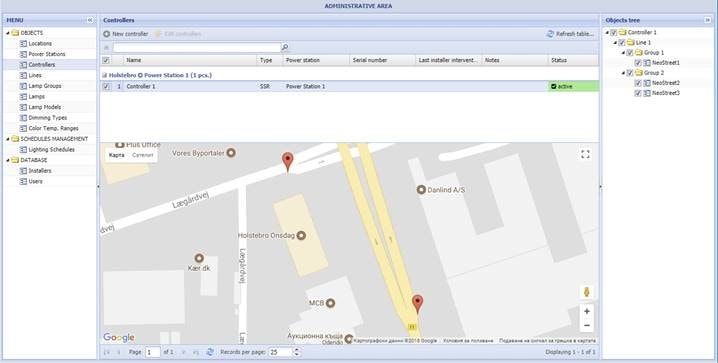Switch map to Сателит view
This screenshot has height=363, width=718.
coord(142,155)
